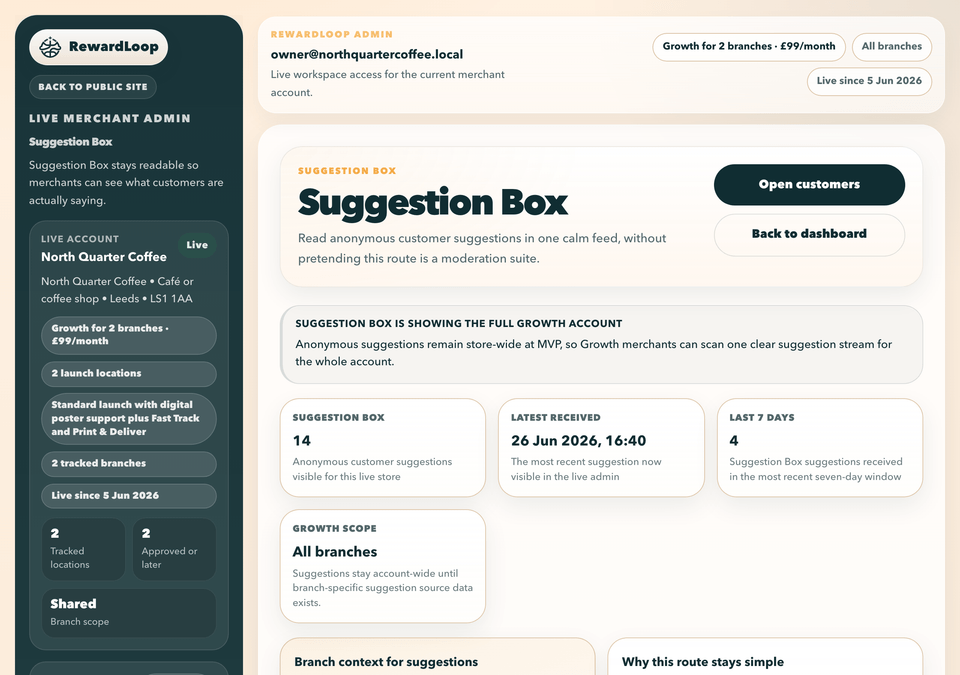Open customers from Suggestion Box header
Image resolution: width=960 pixels, height=675 pixels.
[x=809, y=184]
